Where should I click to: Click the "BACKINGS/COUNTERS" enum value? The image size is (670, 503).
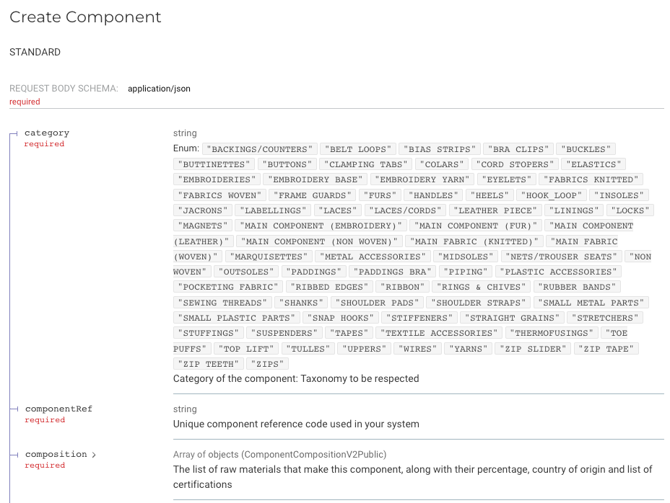[x=260, y=149]
